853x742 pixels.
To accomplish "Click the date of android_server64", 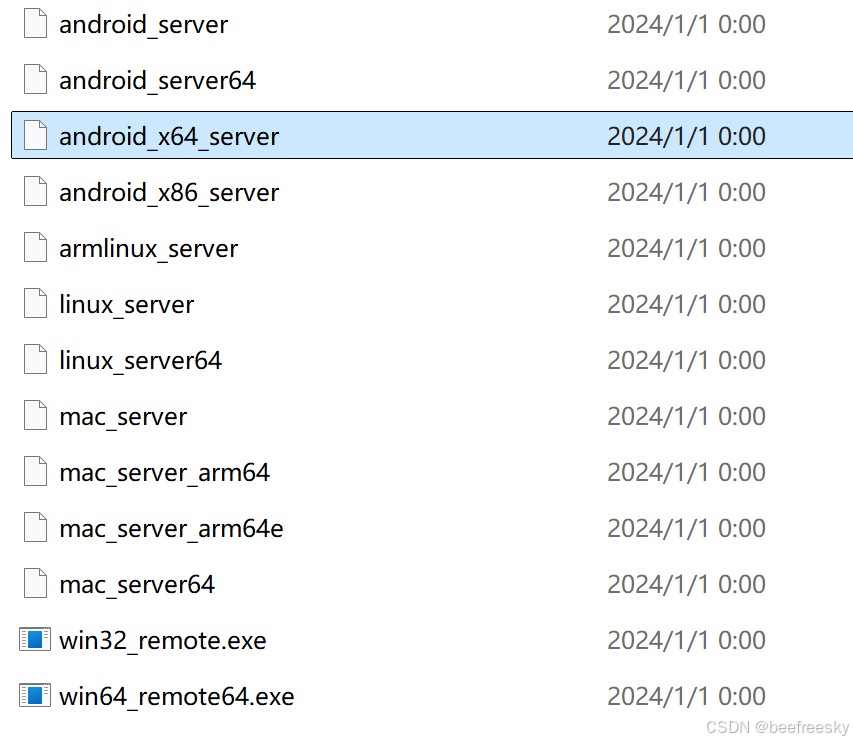I will click(687, 81).
